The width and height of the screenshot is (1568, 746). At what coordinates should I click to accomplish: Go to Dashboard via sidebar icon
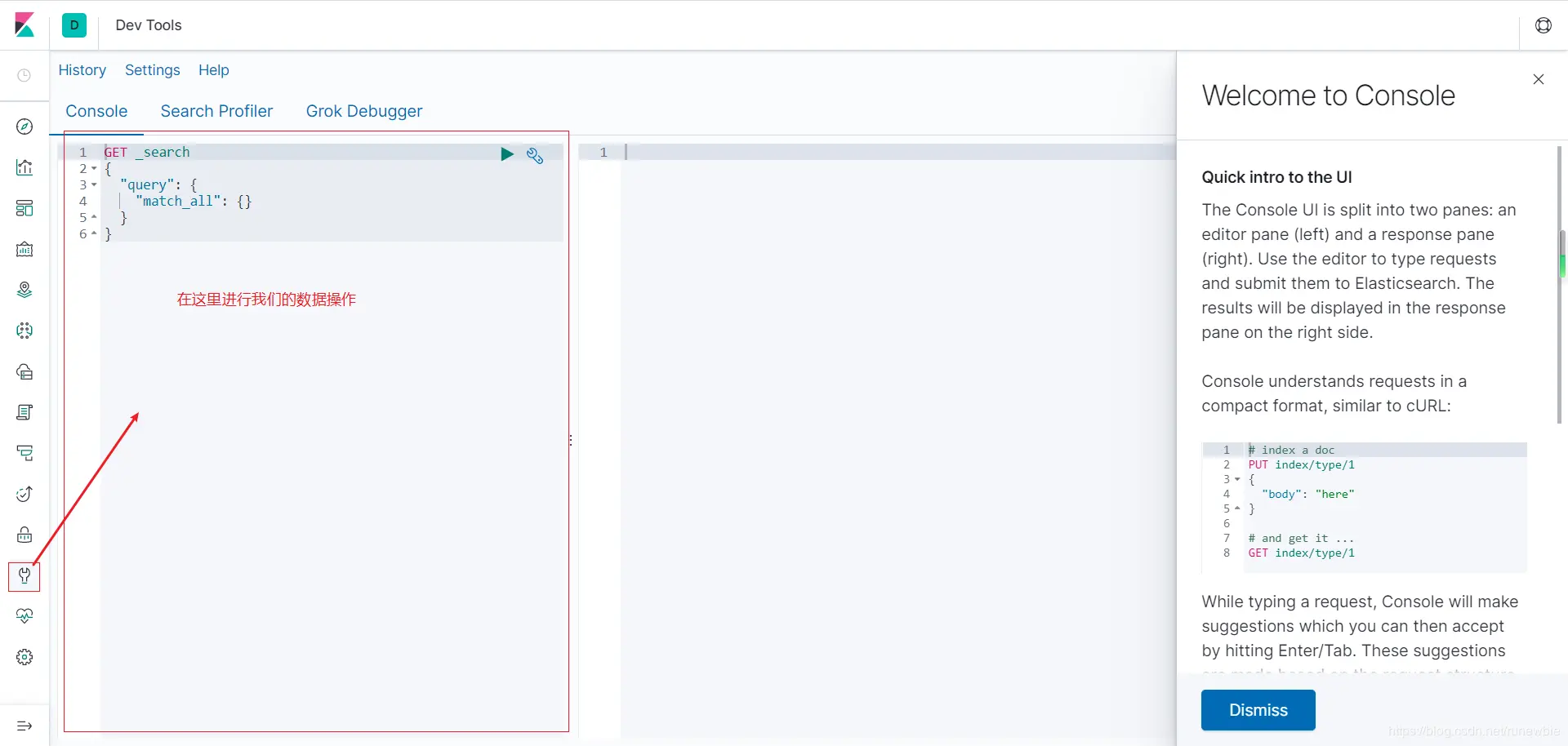[24, 208]
